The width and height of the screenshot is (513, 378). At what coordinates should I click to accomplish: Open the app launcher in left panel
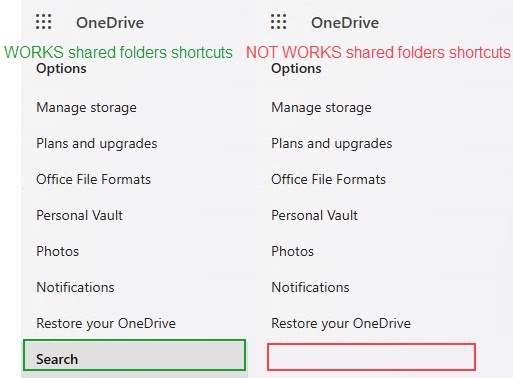coord(44,22)
